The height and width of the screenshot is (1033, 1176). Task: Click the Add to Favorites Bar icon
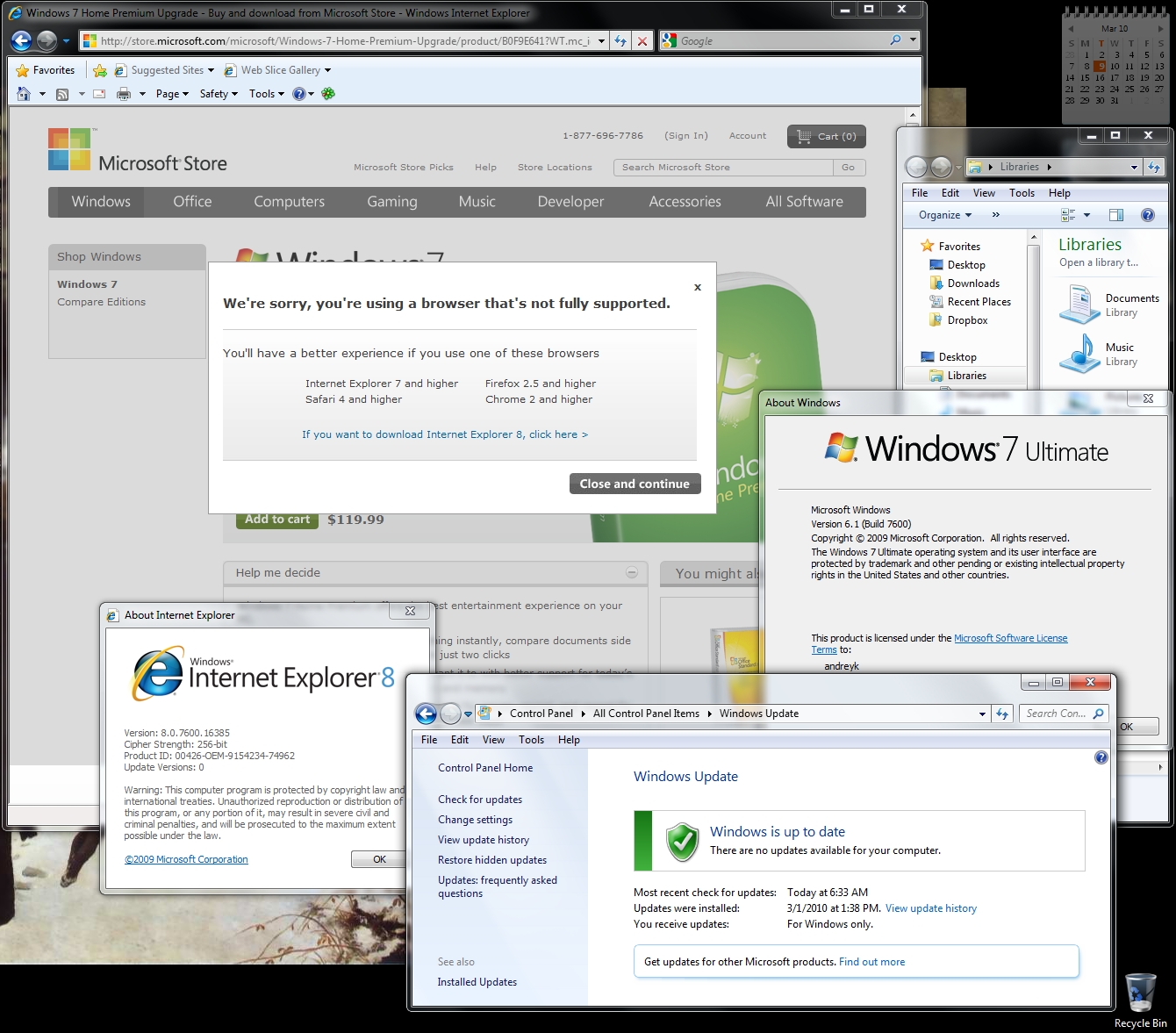pos(100,70)
